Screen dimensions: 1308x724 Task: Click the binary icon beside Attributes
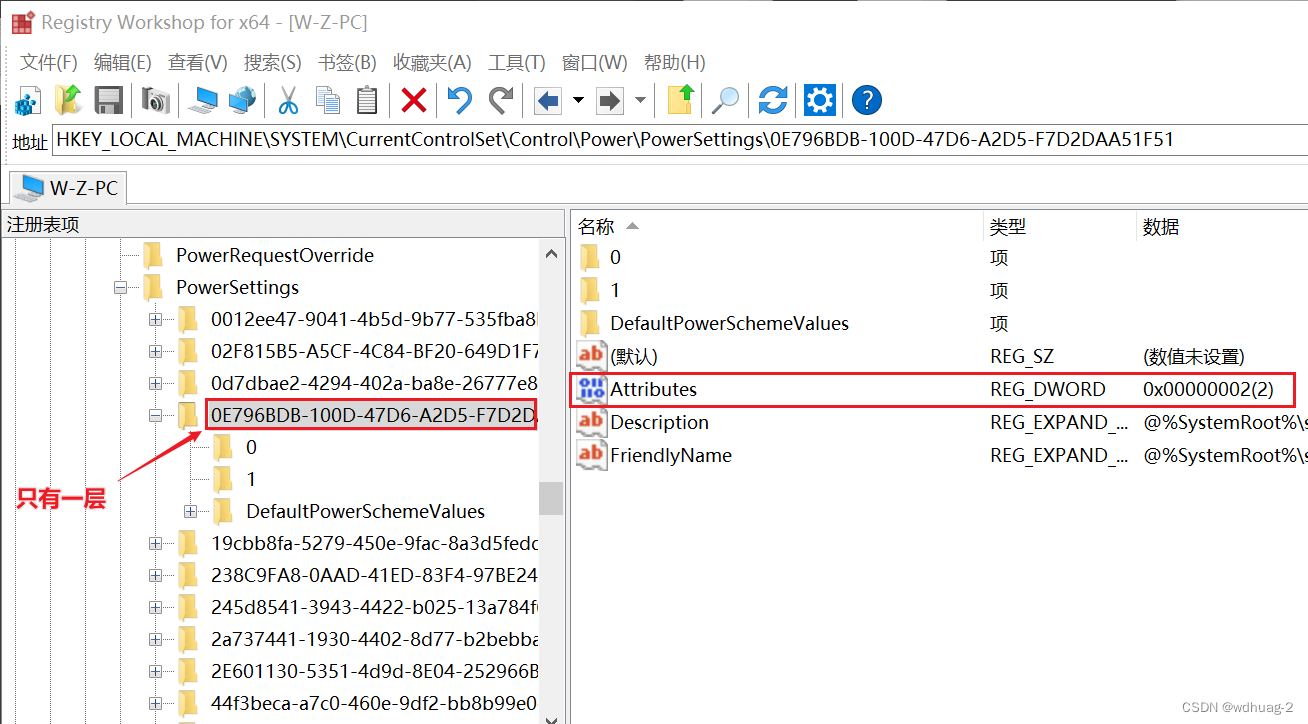click(592, 389)
